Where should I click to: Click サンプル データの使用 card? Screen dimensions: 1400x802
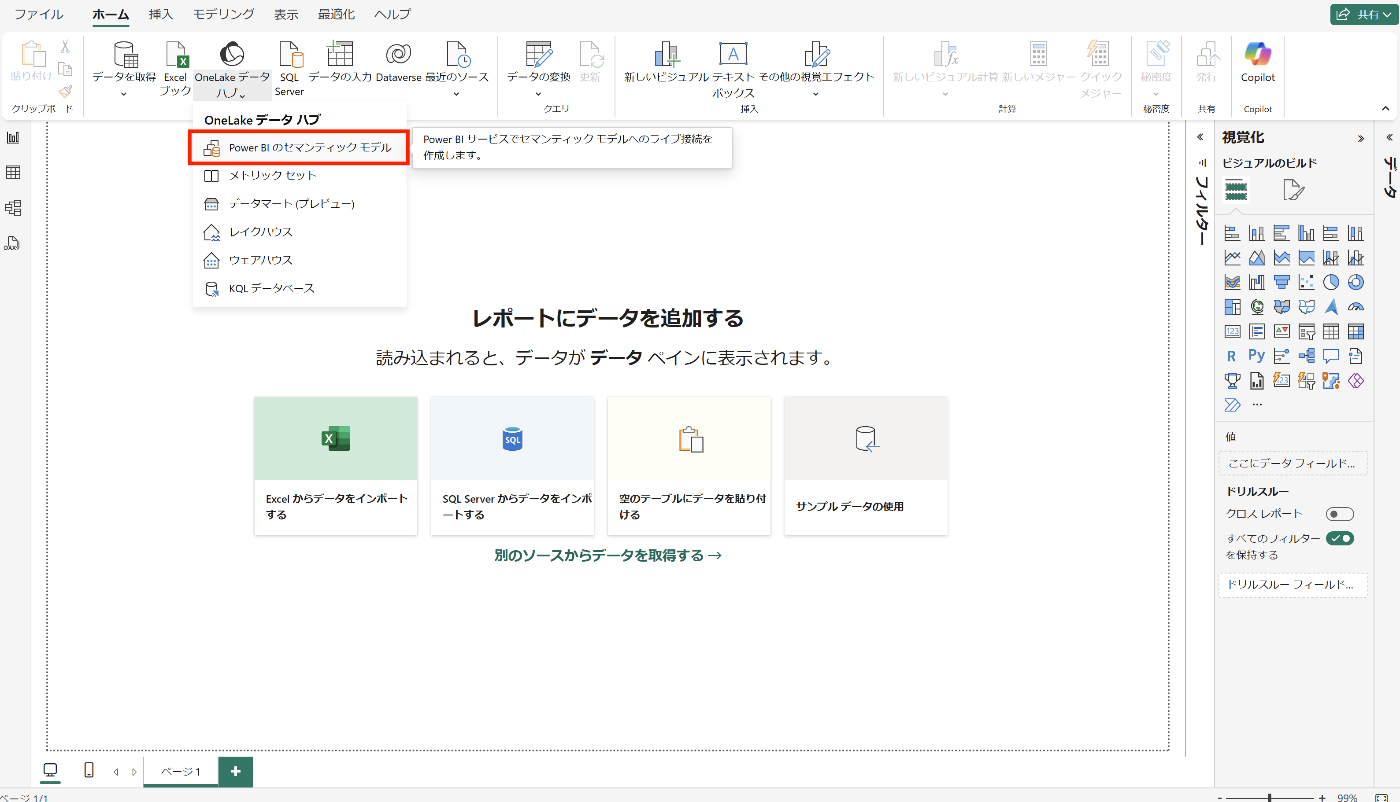pos(866,465)
